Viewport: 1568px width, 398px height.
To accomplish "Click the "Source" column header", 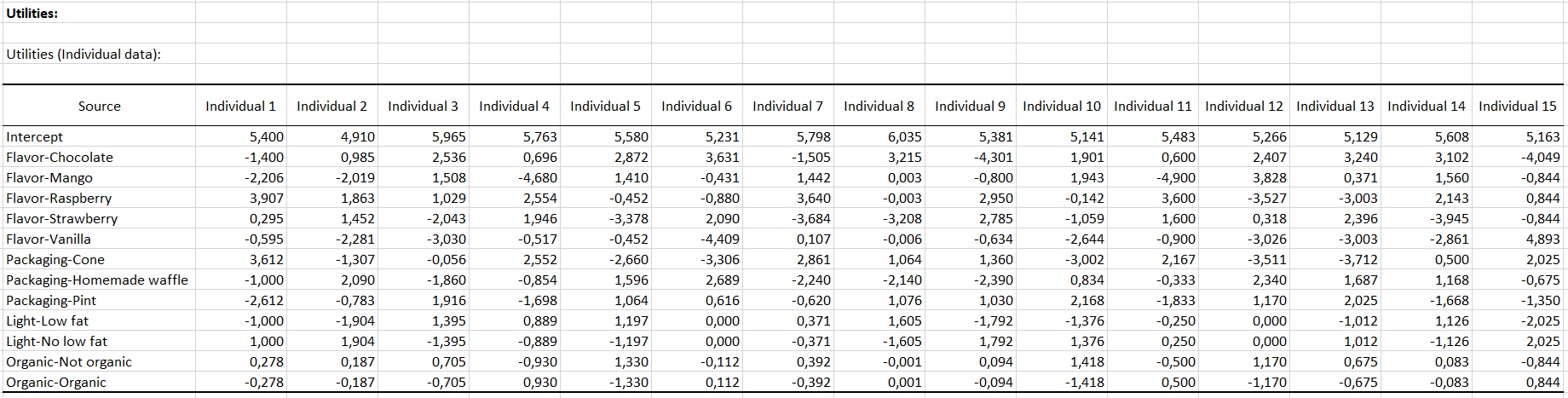I will click(99, 107).
